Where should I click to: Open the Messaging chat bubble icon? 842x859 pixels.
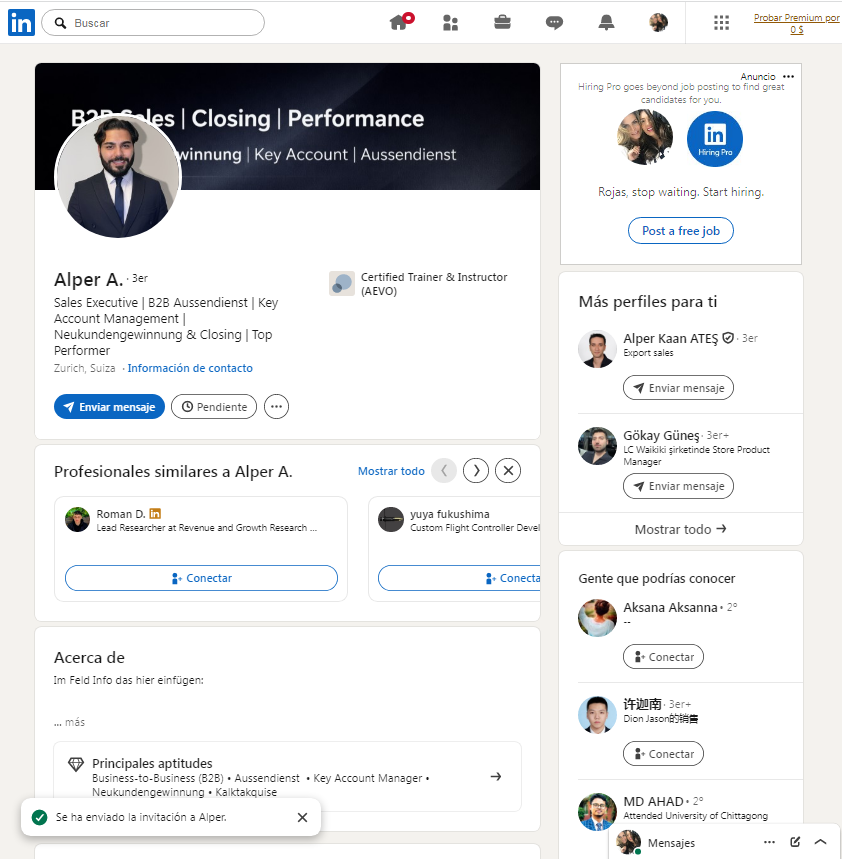(x=554, y=22)
